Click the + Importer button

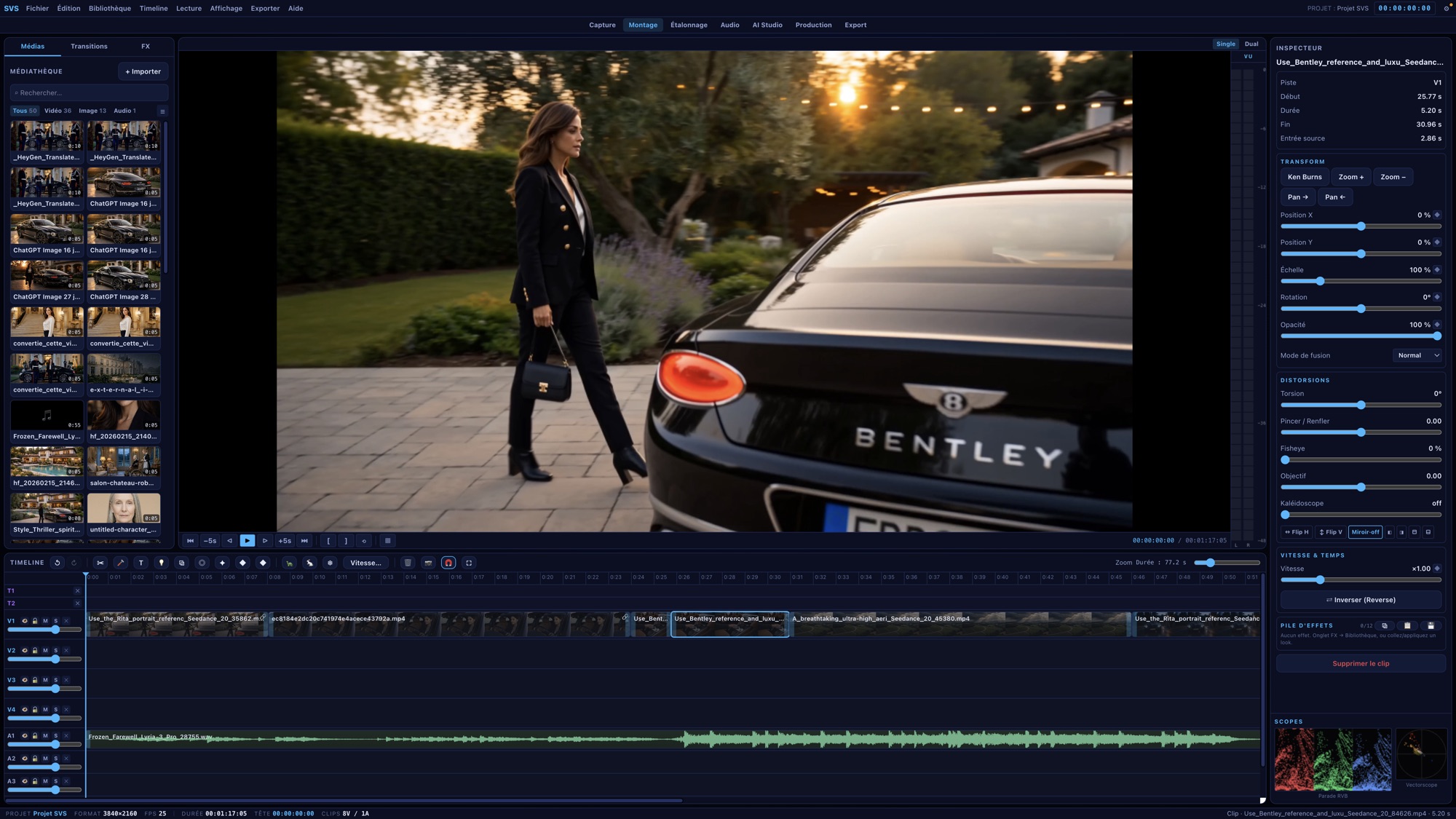143,71
